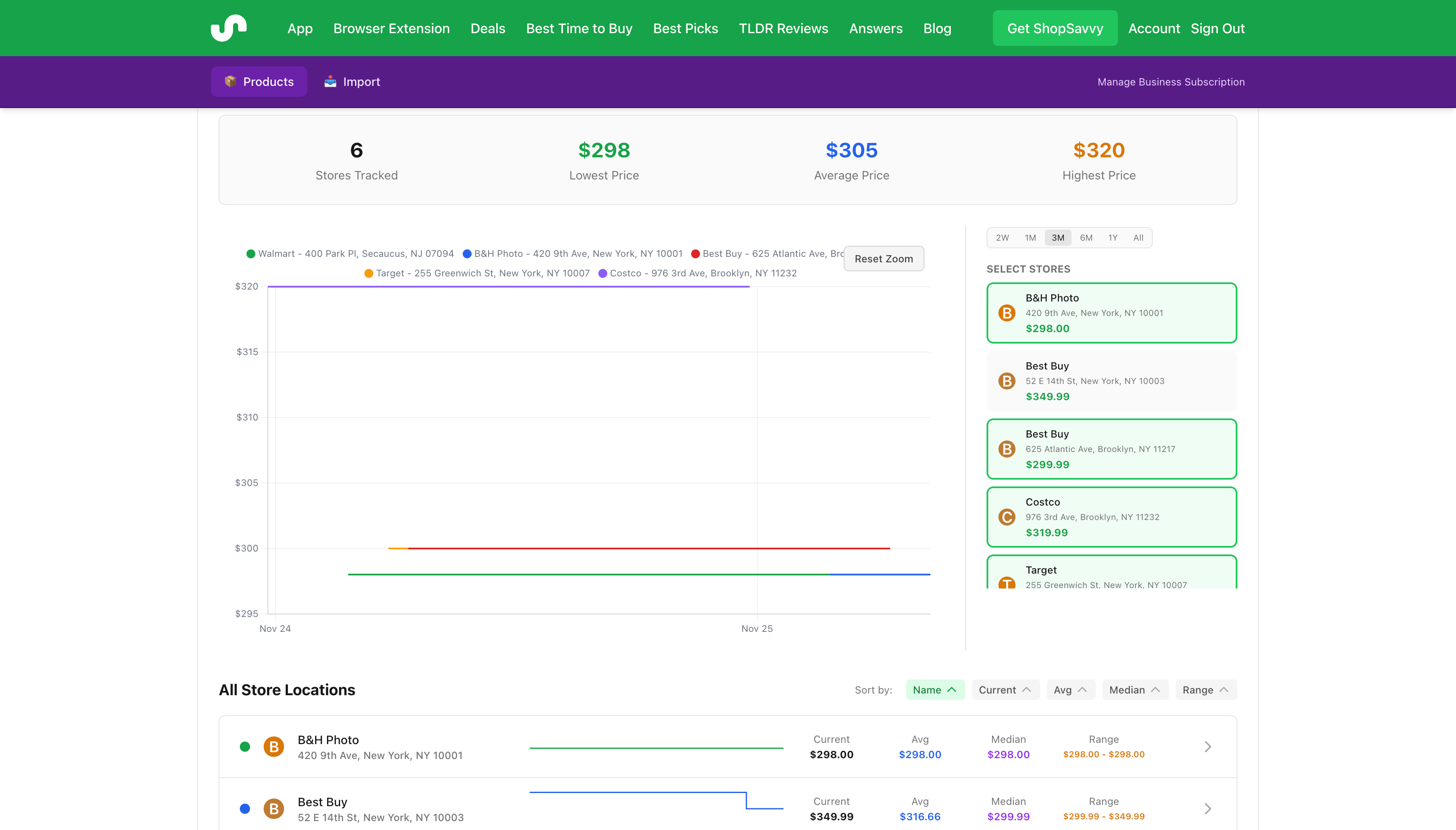
Task: Toggle B&H Photo store selection card
Action: point(1111,313)
